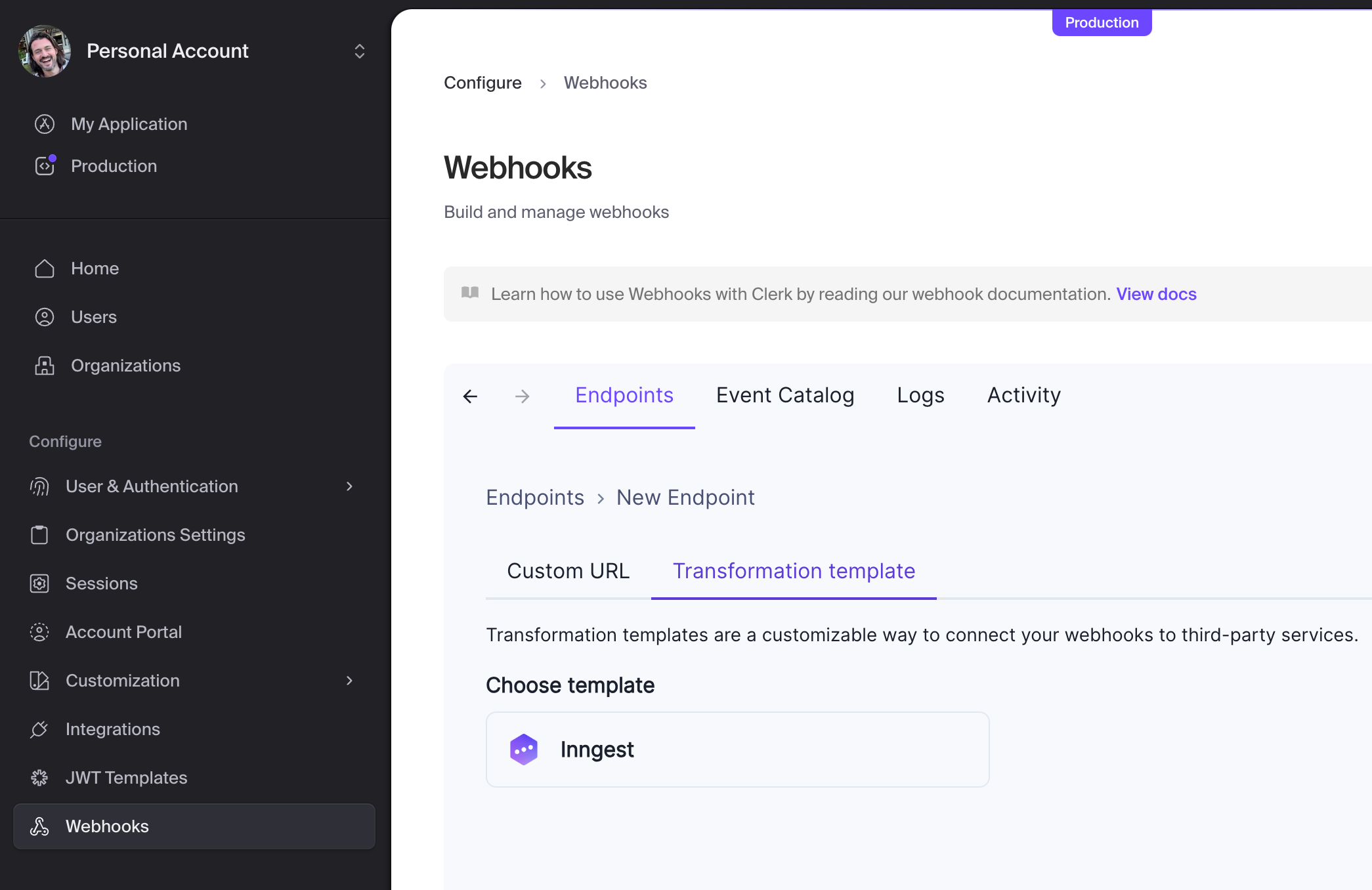Click the Integrations icon
Viewport: 1372px width, 890px height.
39,729
